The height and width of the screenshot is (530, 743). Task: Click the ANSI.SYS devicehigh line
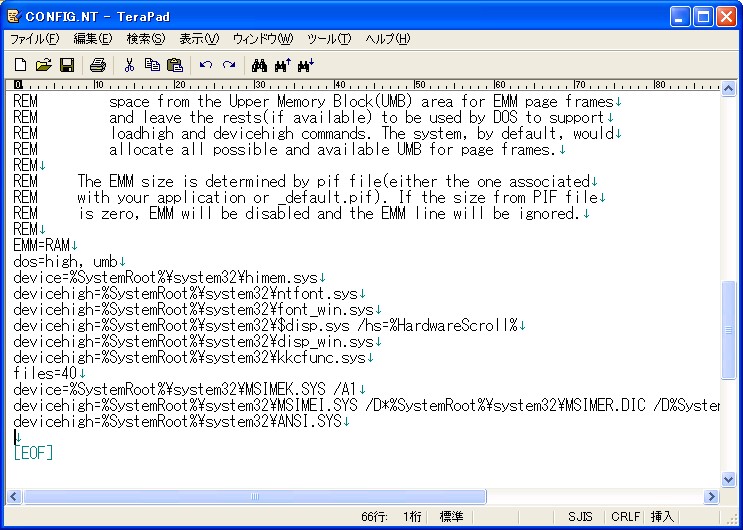(x=181, y=421)
